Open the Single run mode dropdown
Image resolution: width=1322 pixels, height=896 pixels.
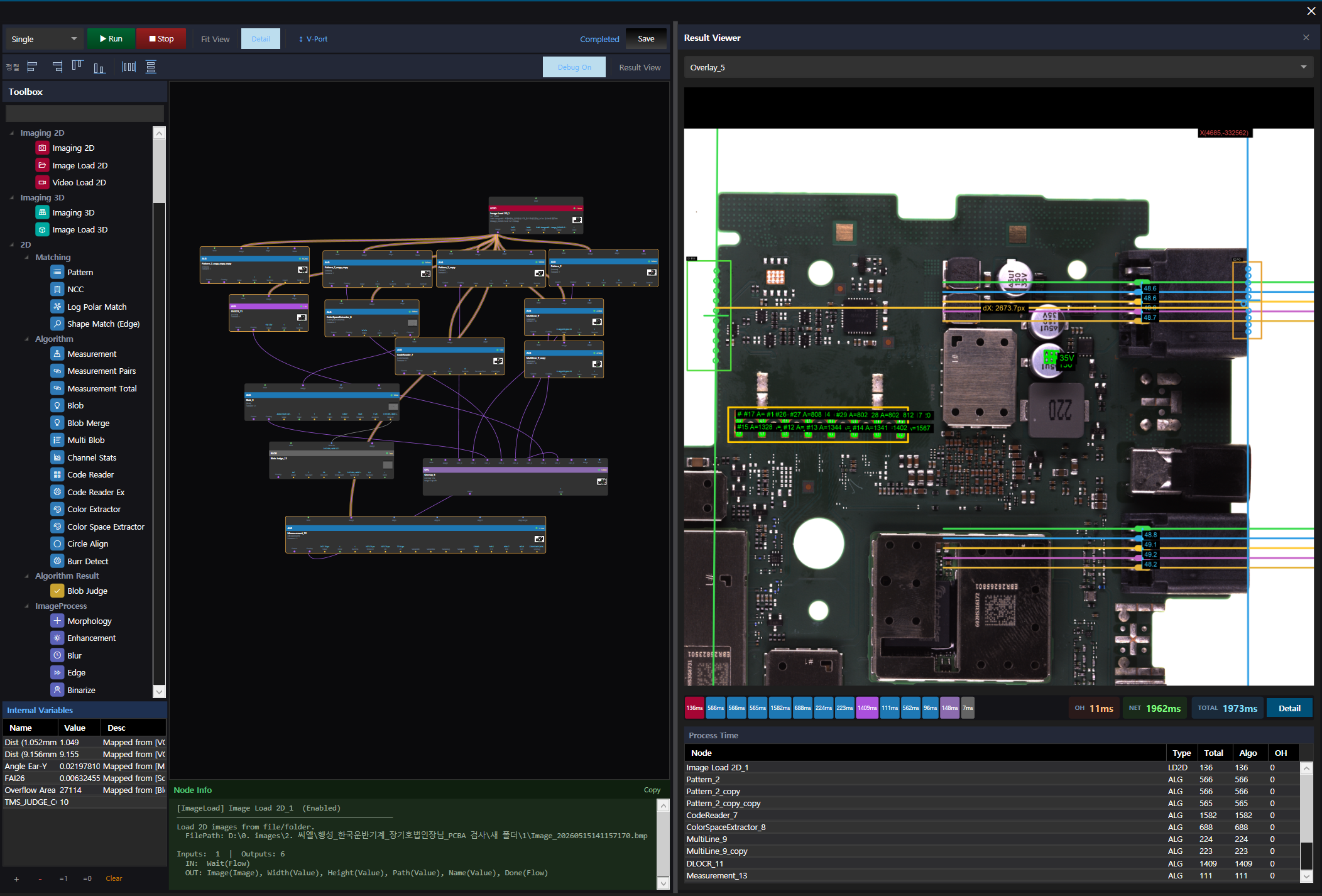(44, 39)
